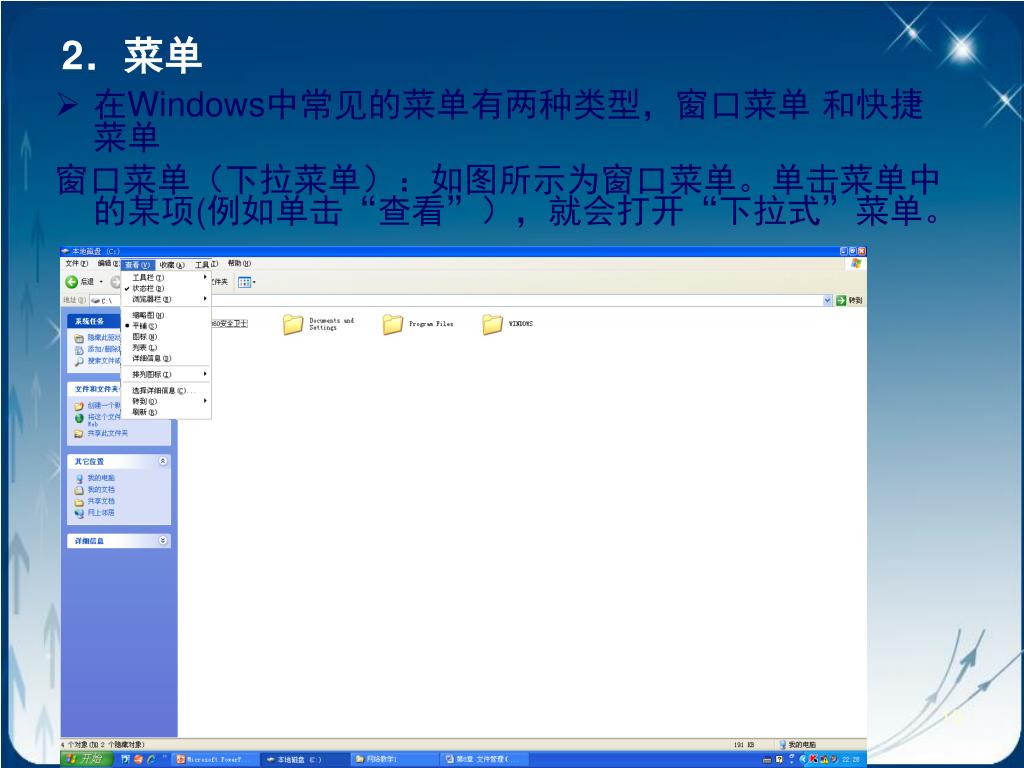Screen dimensions: 1024x768
Task: Switch to 文件管理 taskbar button
Action: (482, 760)
